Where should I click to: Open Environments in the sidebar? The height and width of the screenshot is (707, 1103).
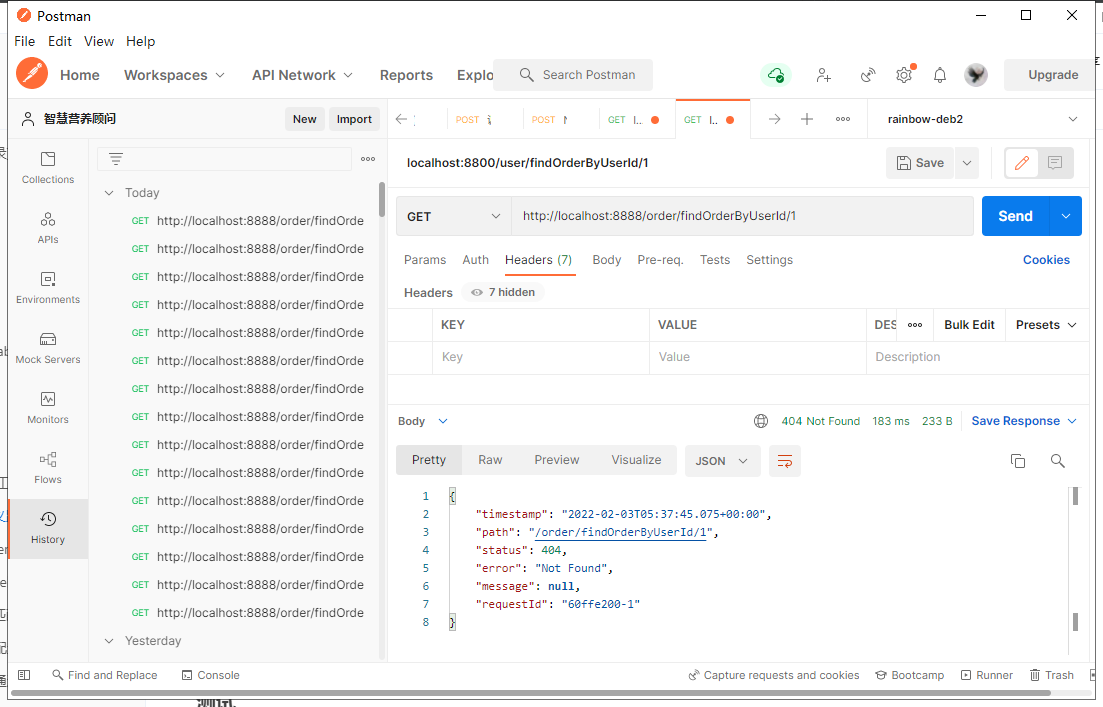click(48, 288)
